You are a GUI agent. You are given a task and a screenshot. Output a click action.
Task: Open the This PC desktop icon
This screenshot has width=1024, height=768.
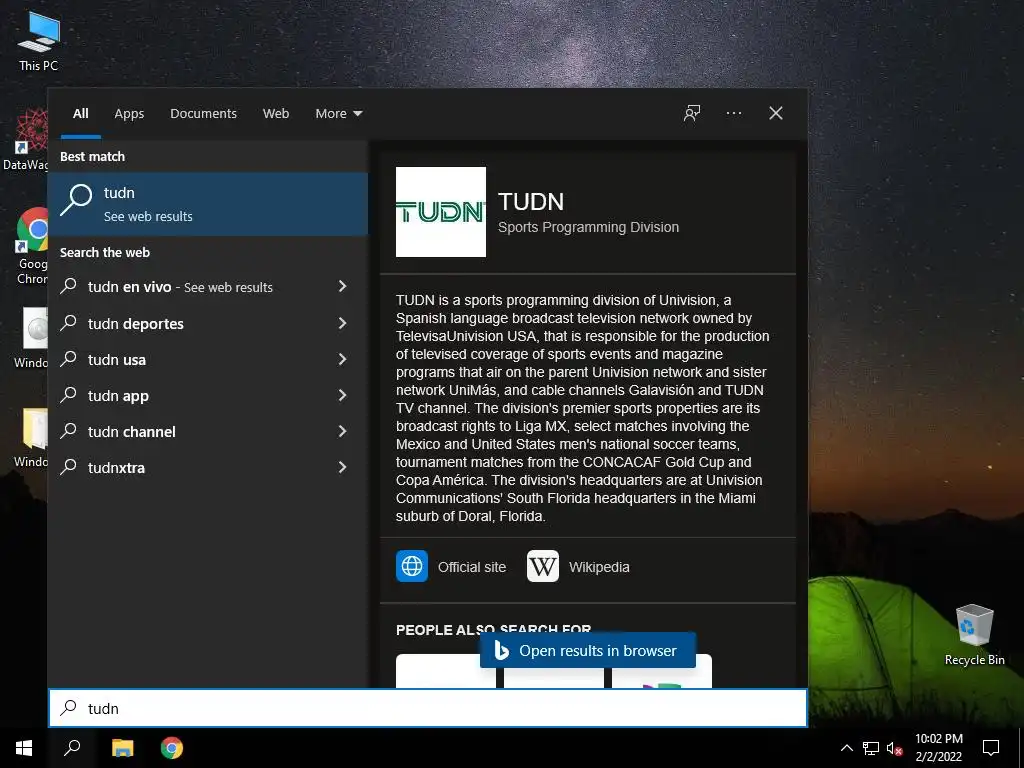(38, 40)
